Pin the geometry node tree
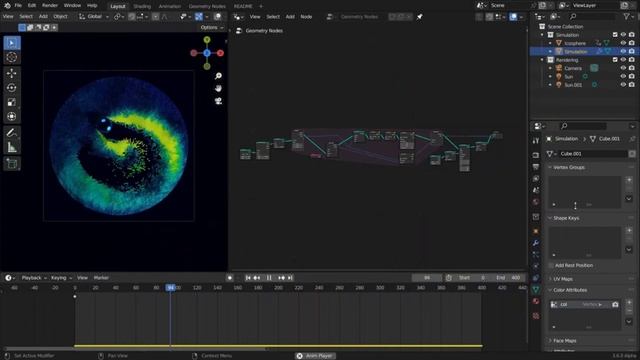The height and width of the screenshot is (360, 640). (420, 17)
